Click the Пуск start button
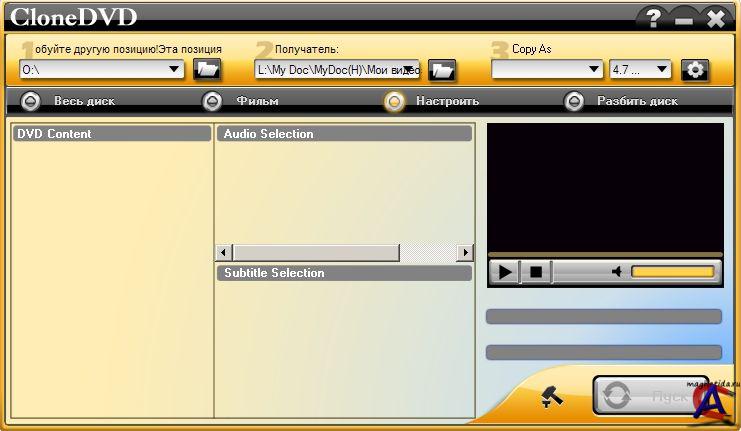Viewport: 741px width, 431px height. [650, 395]
